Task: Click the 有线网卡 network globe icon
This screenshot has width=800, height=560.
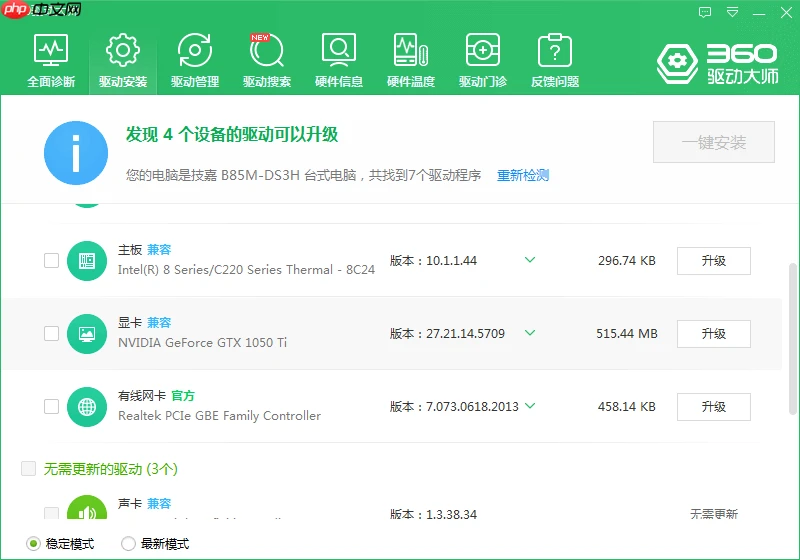Action: click(x=87, y=406)
